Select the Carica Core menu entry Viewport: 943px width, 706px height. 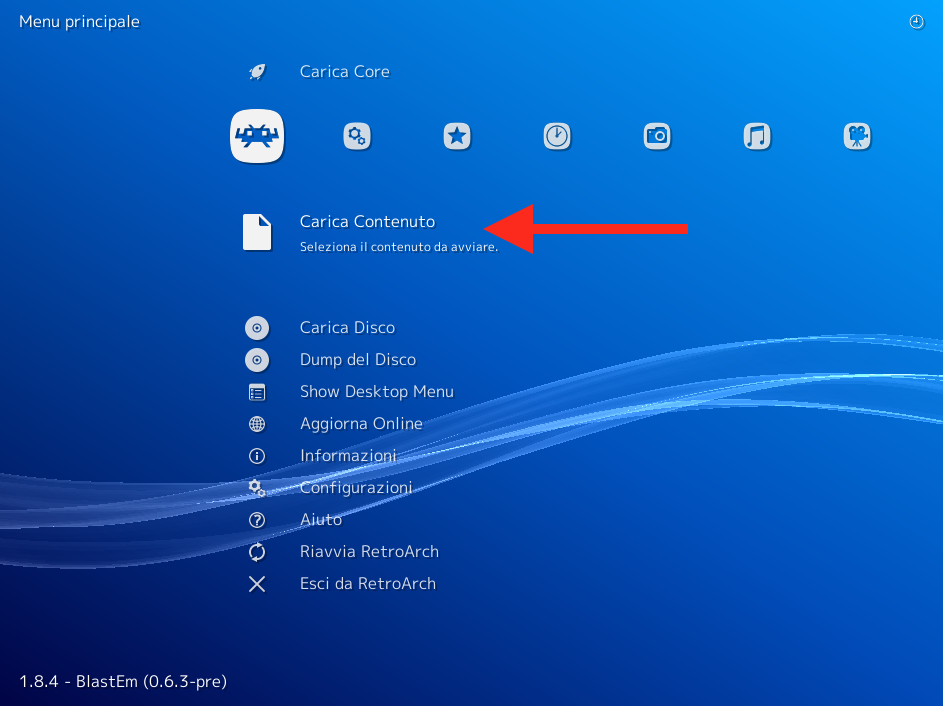coord(345,72)
